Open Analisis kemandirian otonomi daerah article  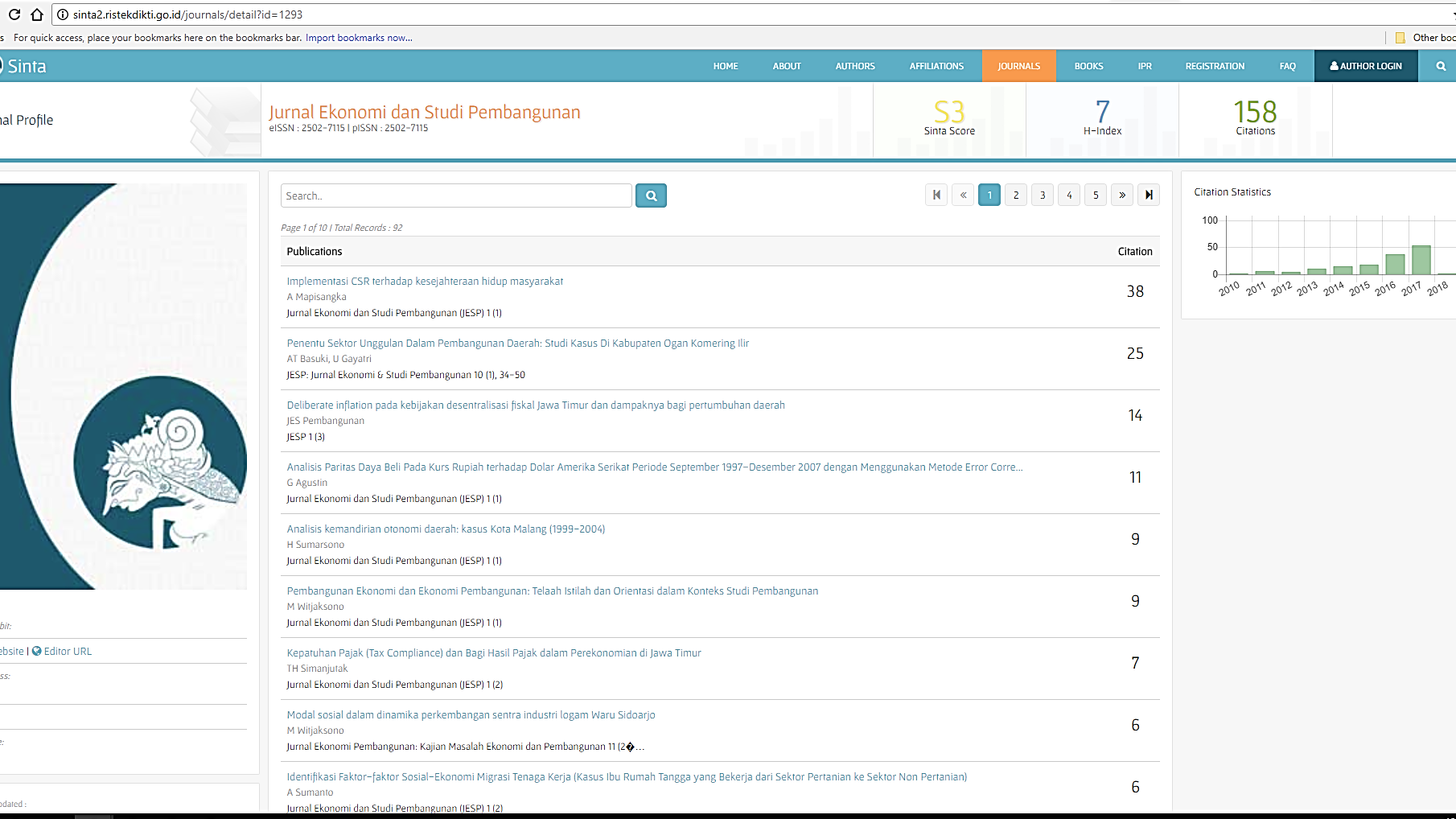(x=446, y=529)
